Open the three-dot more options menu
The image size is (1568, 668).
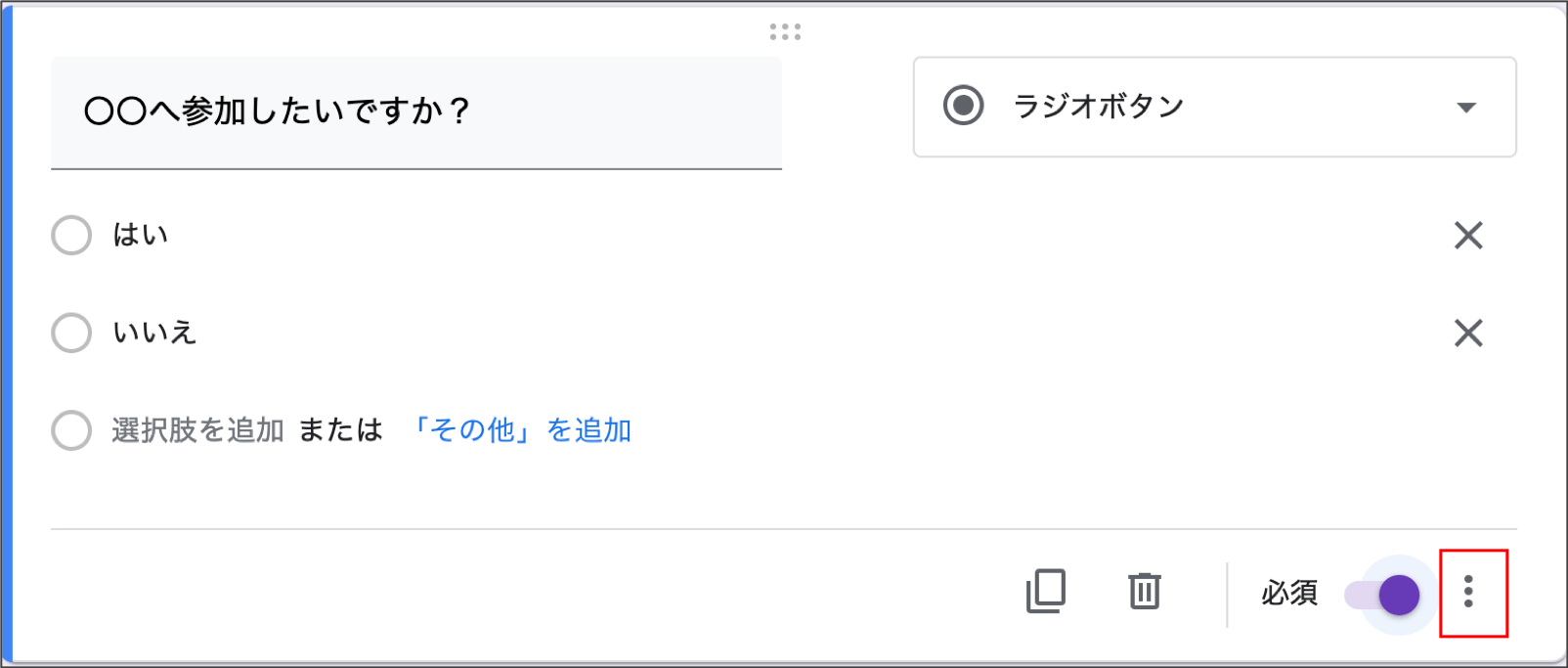coord(1468,592)
